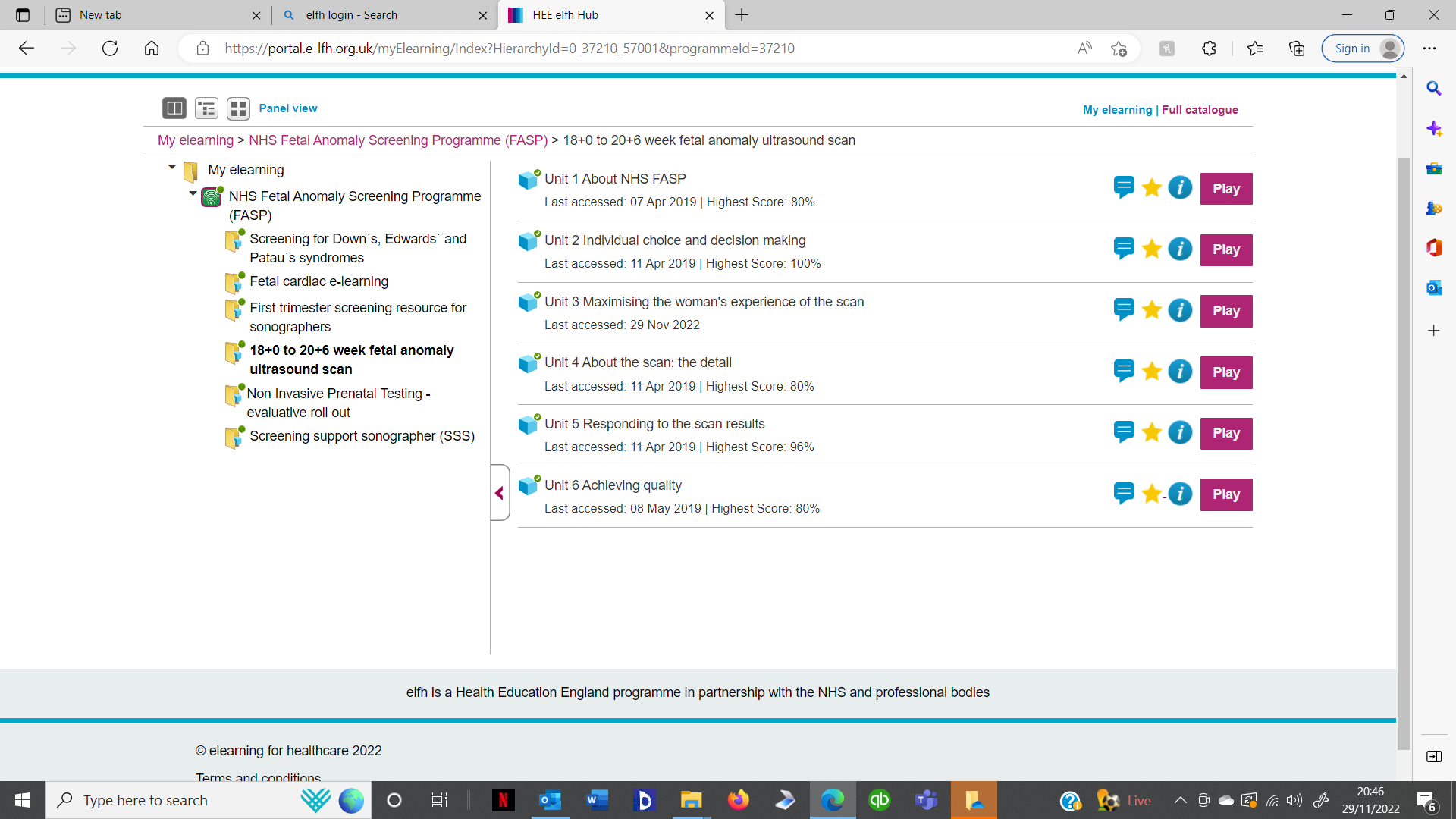Collapse NHS Fetal Anomaly Screening Programme node
Image resolution: width=1456 pixels, height=819 pixels.
pyautogui.click(x=193, y=193)
